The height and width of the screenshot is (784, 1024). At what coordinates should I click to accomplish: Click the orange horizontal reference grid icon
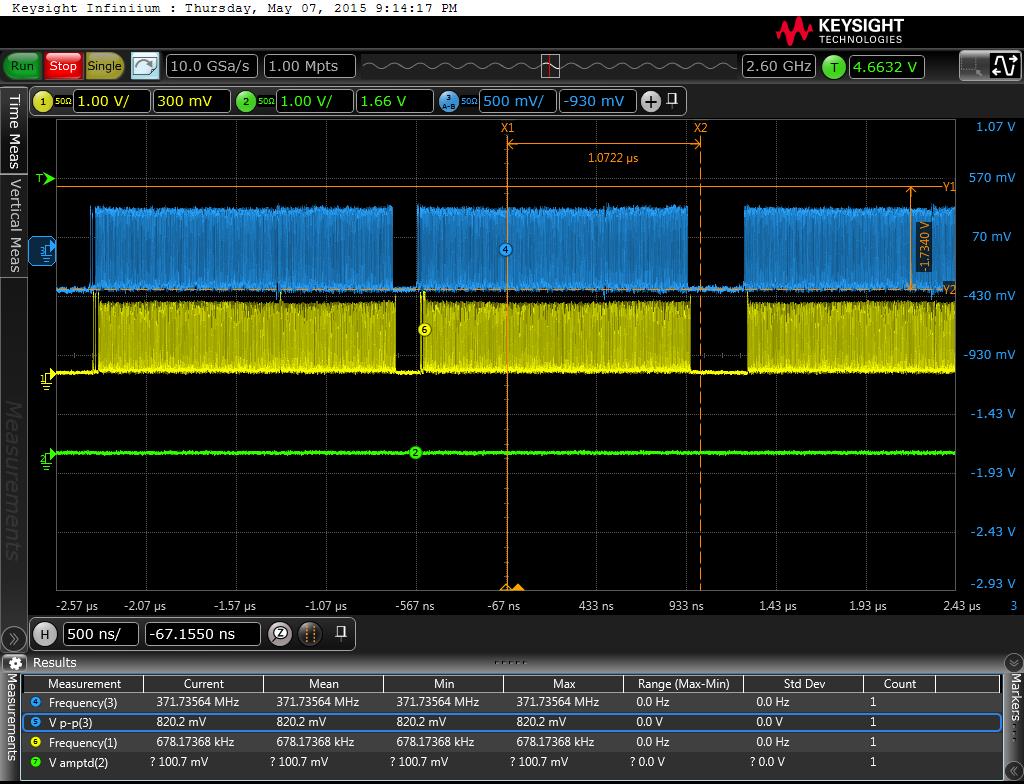pyautogui.click(x=311, y=633)
